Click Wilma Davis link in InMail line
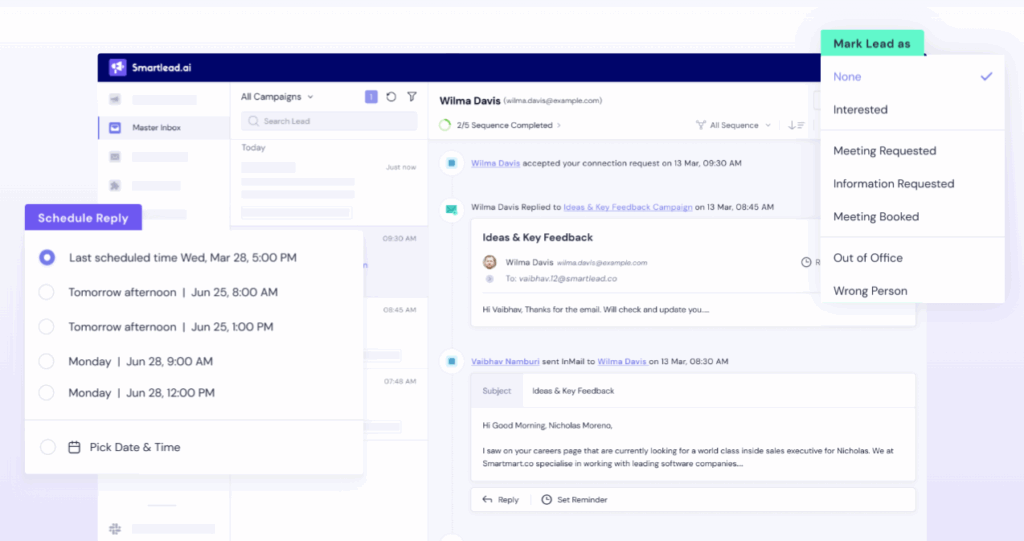Viewport: 1024px width, 541px height. tap(622, 361)
